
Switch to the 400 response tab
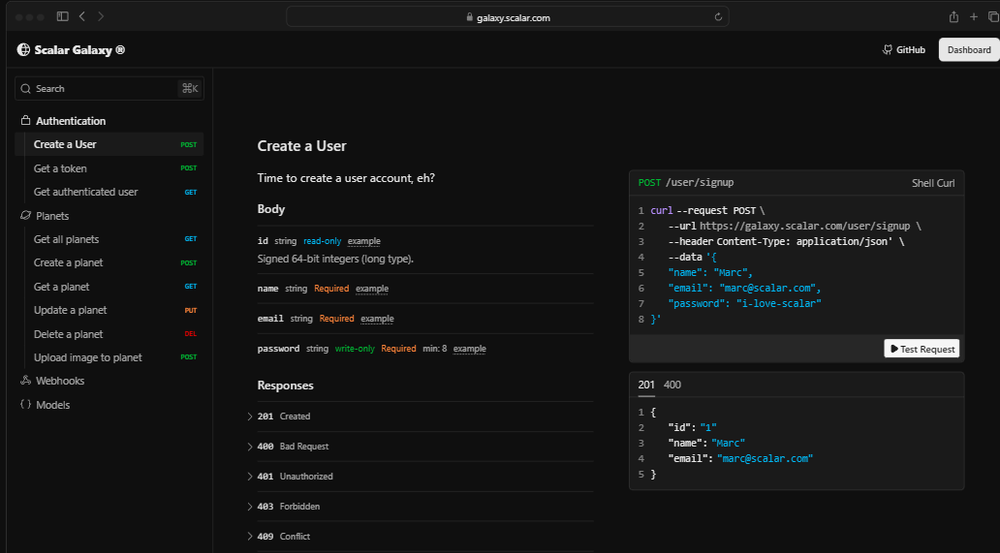(672, 385)
